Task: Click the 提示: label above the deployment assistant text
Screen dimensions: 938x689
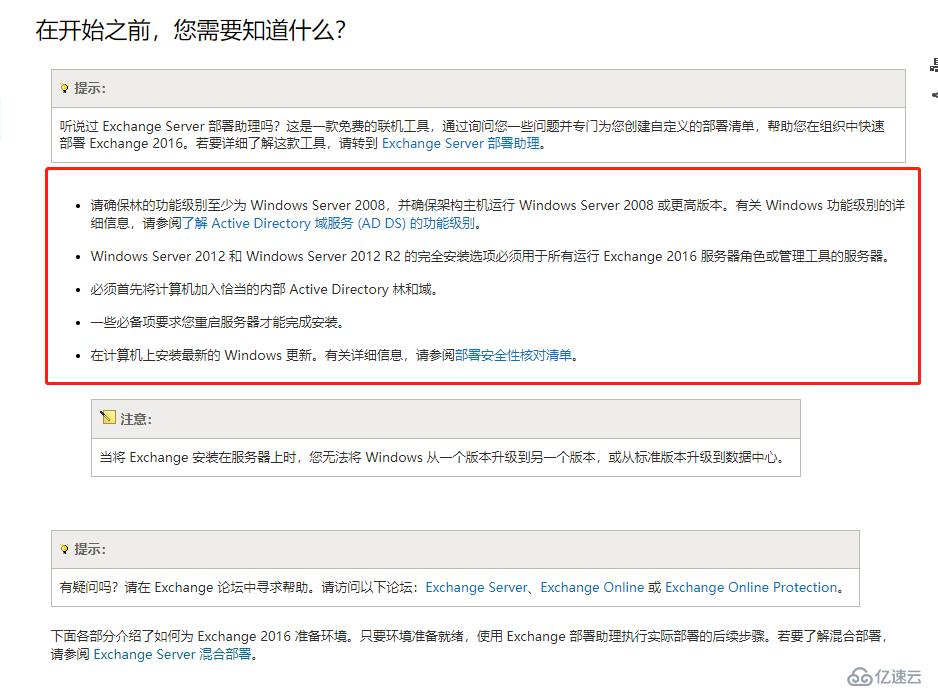Action: (x=90, y=89)
